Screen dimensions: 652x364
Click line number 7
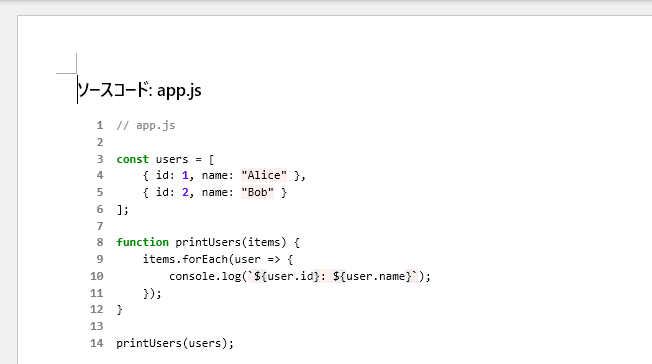click(100, 226)
